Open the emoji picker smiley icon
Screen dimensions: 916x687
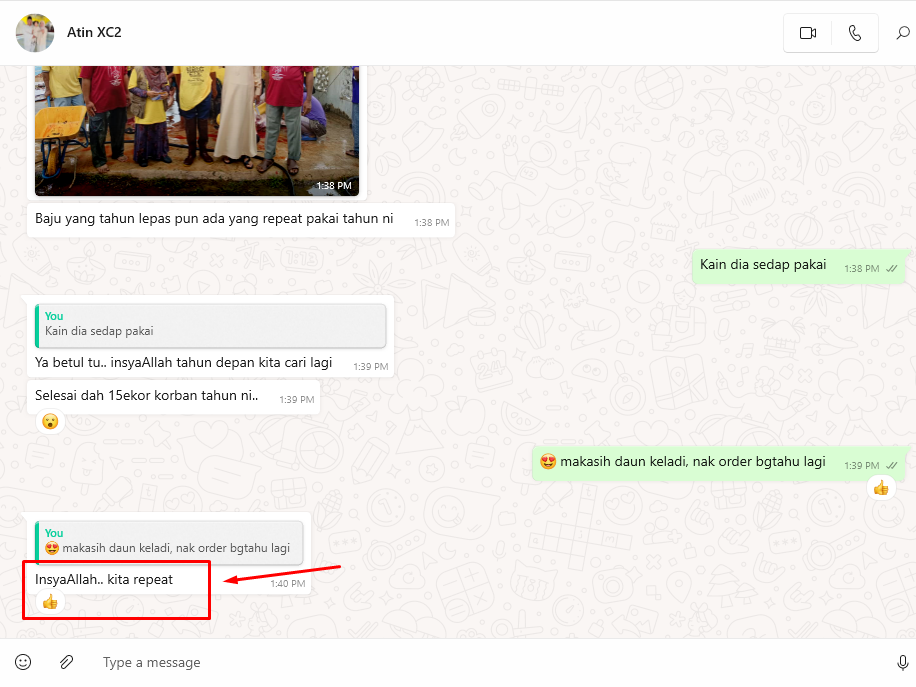click(x=23, y=662)
